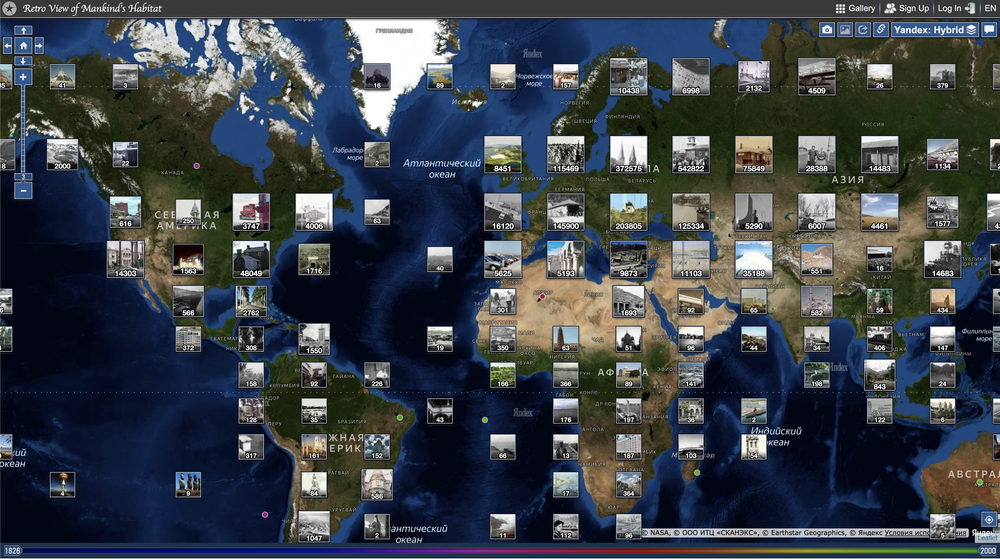Viewport: 1000px width, 559px height.
Task: Toggle the photographs camera filter
Action: point(827,29)
